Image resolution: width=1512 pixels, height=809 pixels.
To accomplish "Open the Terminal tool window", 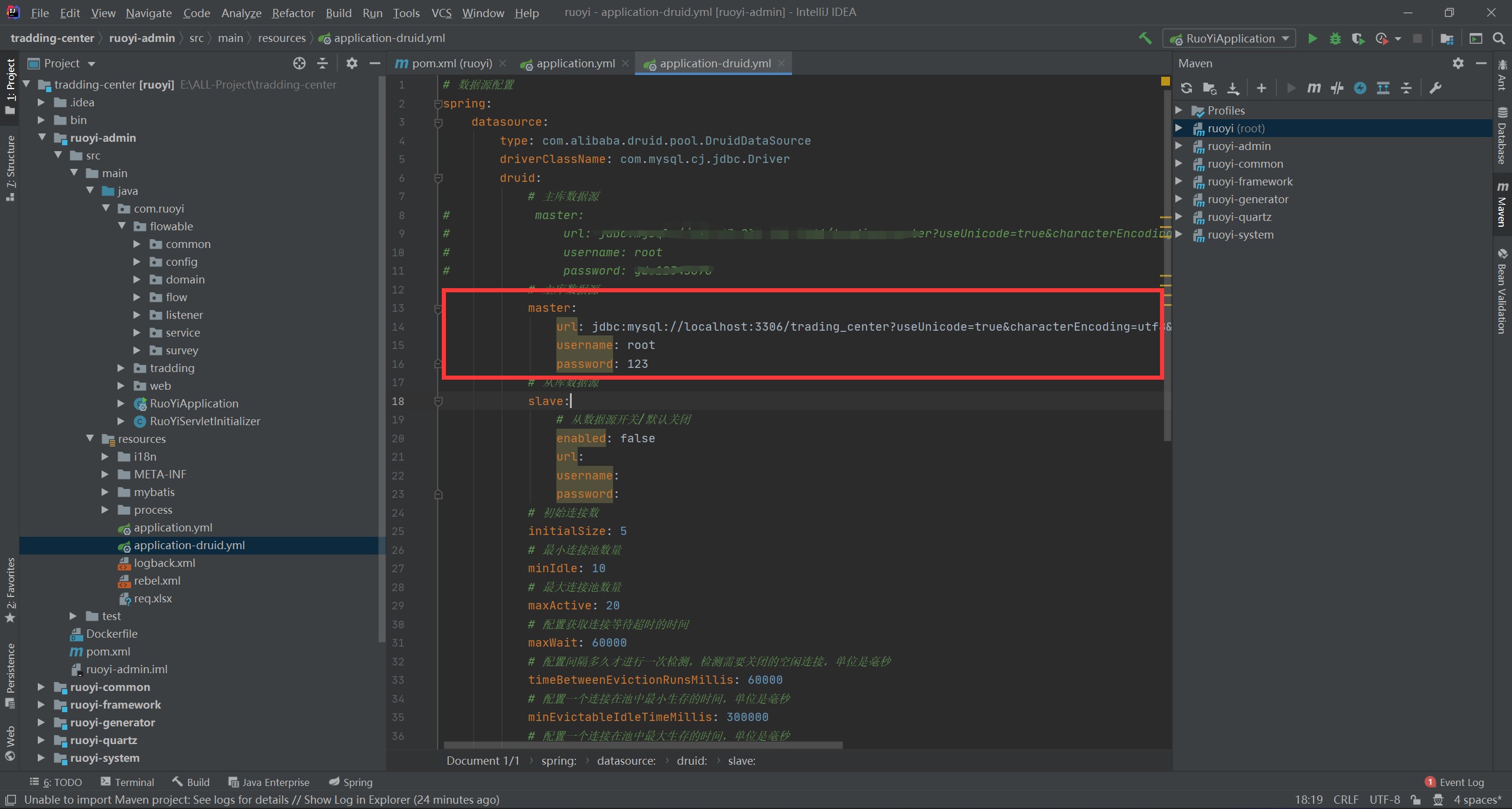I will (128, 782).
